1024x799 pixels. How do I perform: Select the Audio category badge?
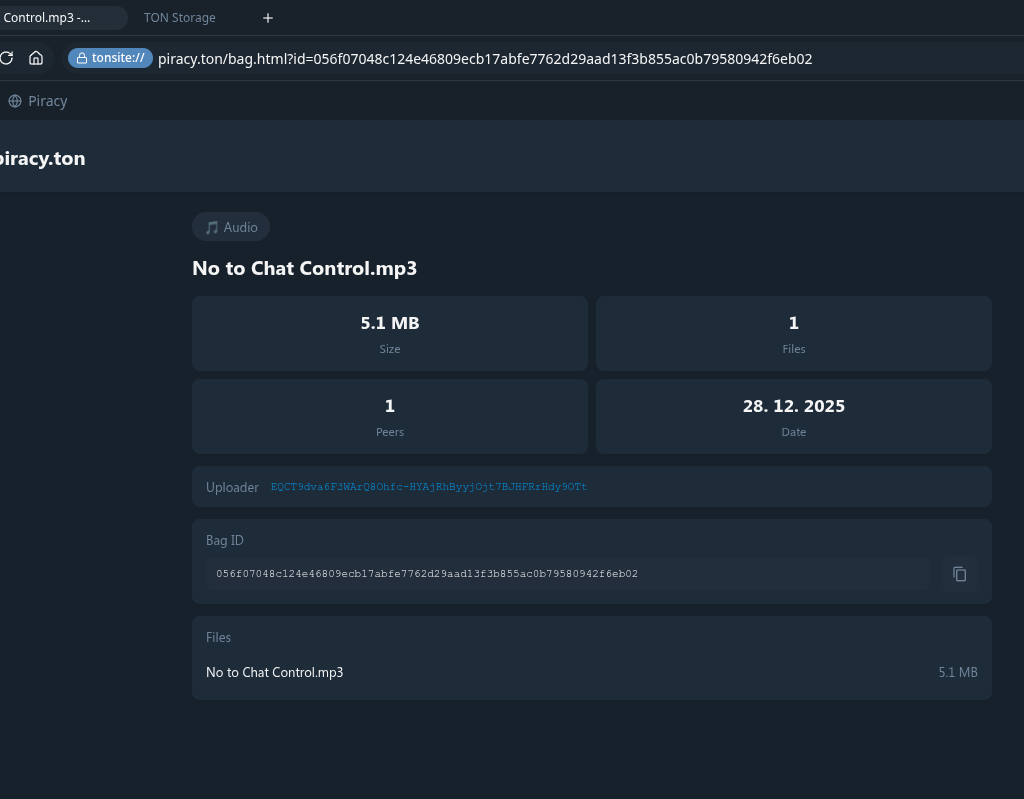pos(231,227)
